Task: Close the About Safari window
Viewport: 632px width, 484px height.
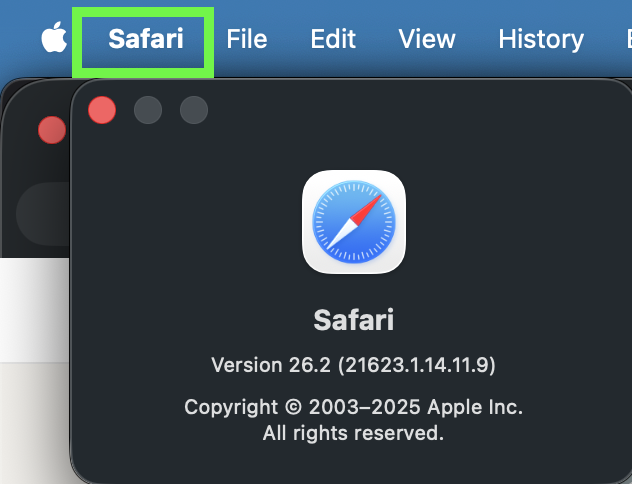Action: pyautogui.click(x=102, y=110)
